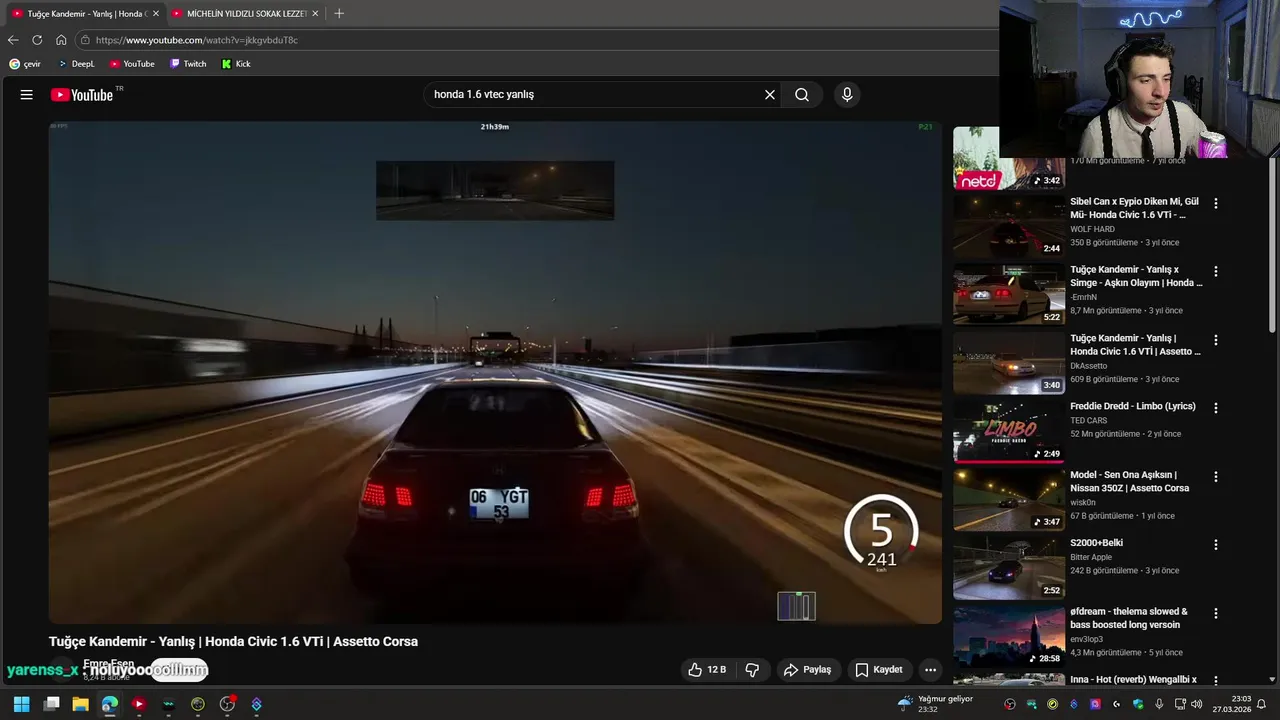Open the Twitch bookmark
1280x720 pixels.
(x=188, y=64)
